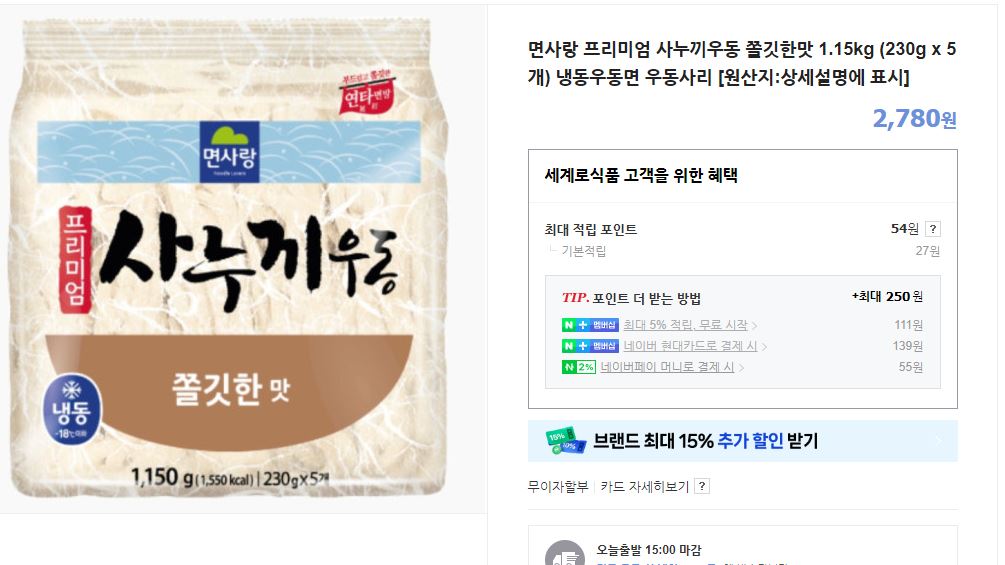1005x565 pixels.
Task: Open 카드 자세히보기 details
Action: (644, 486)
